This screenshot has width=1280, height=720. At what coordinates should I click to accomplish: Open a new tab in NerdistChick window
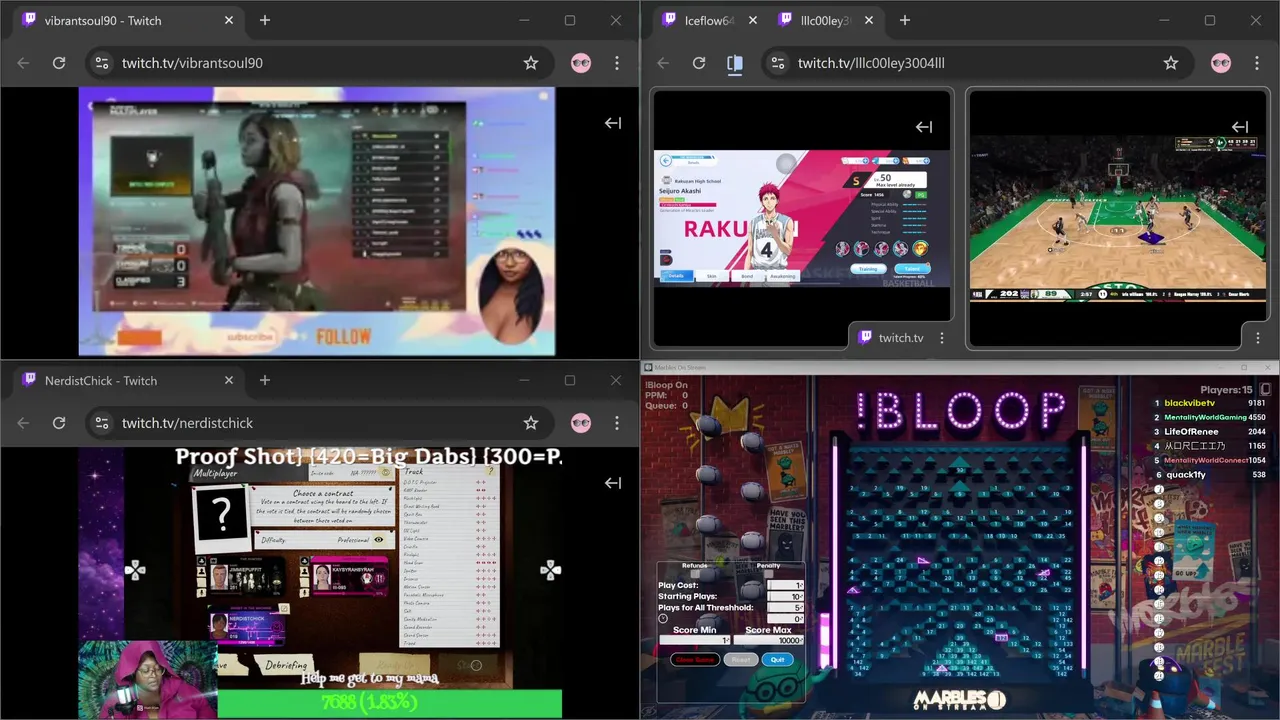click(x=265, y=380)
